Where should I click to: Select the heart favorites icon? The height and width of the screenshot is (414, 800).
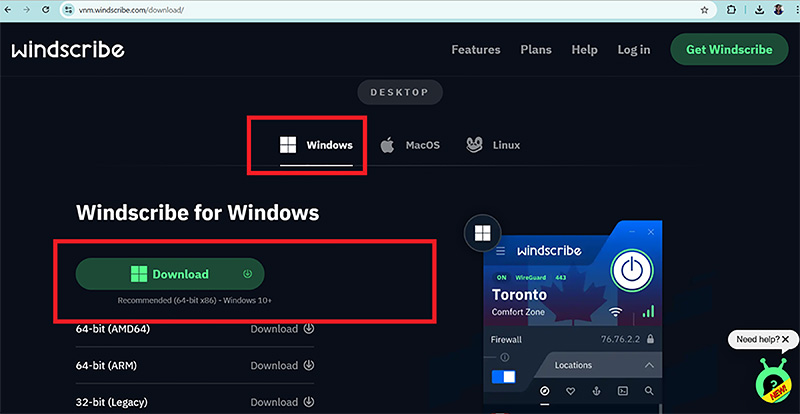point(570,391)
